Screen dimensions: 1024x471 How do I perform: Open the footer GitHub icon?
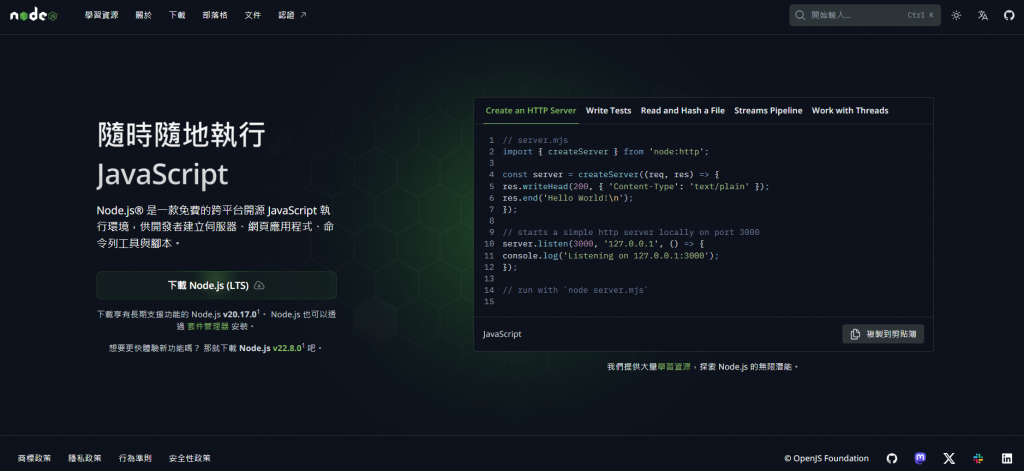click(892, 458)
